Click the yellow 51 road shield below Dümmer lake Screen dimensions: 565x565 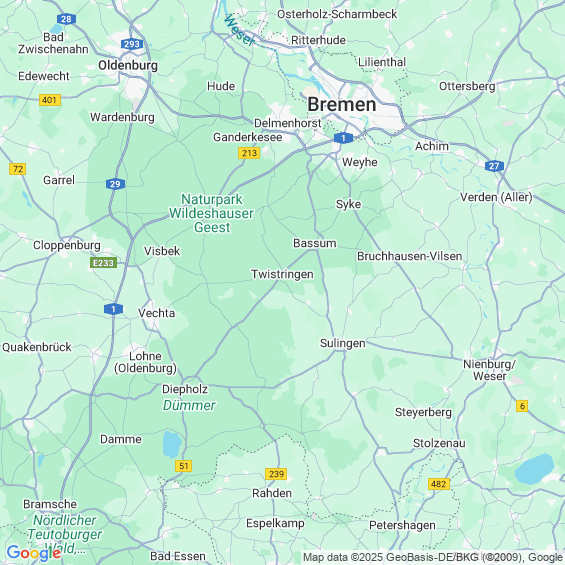pyautogui.click(x=183, y=466)
